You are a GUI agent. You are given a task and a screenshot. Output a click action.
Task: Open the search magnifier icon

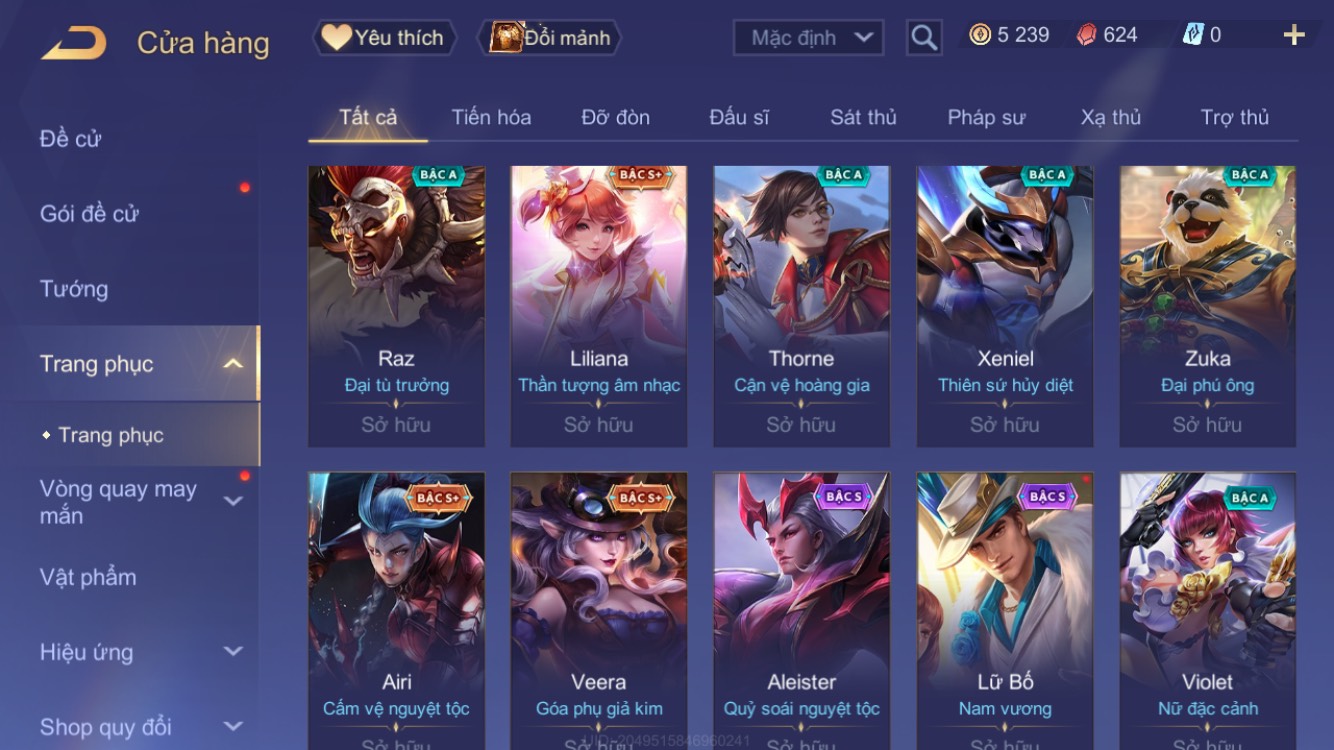(924, 38)
